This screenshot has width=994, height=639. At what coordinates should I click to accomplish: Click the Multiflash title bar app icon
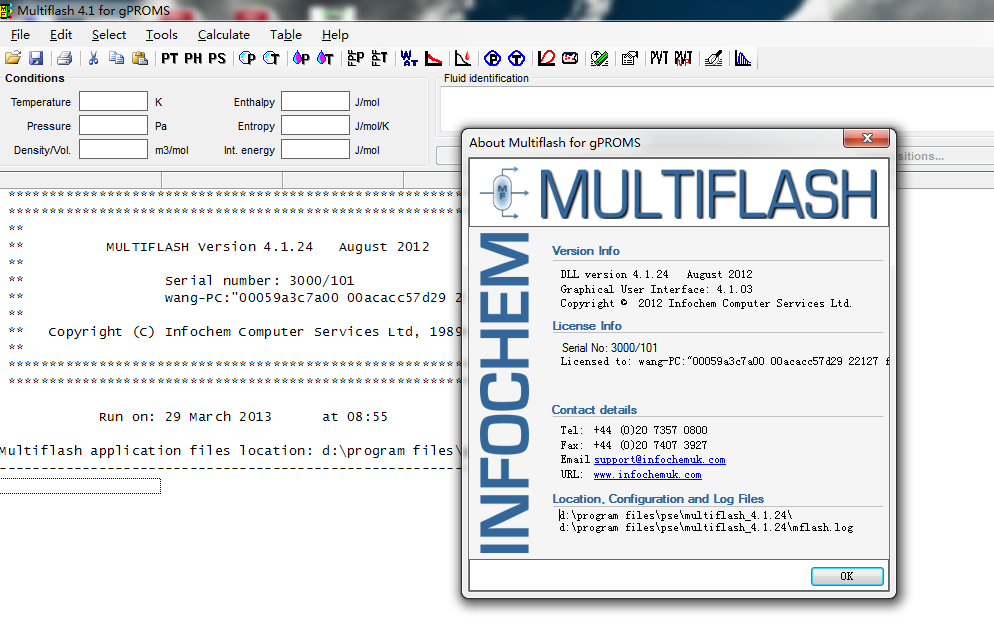pyautogui.click(x=6, y=10)
